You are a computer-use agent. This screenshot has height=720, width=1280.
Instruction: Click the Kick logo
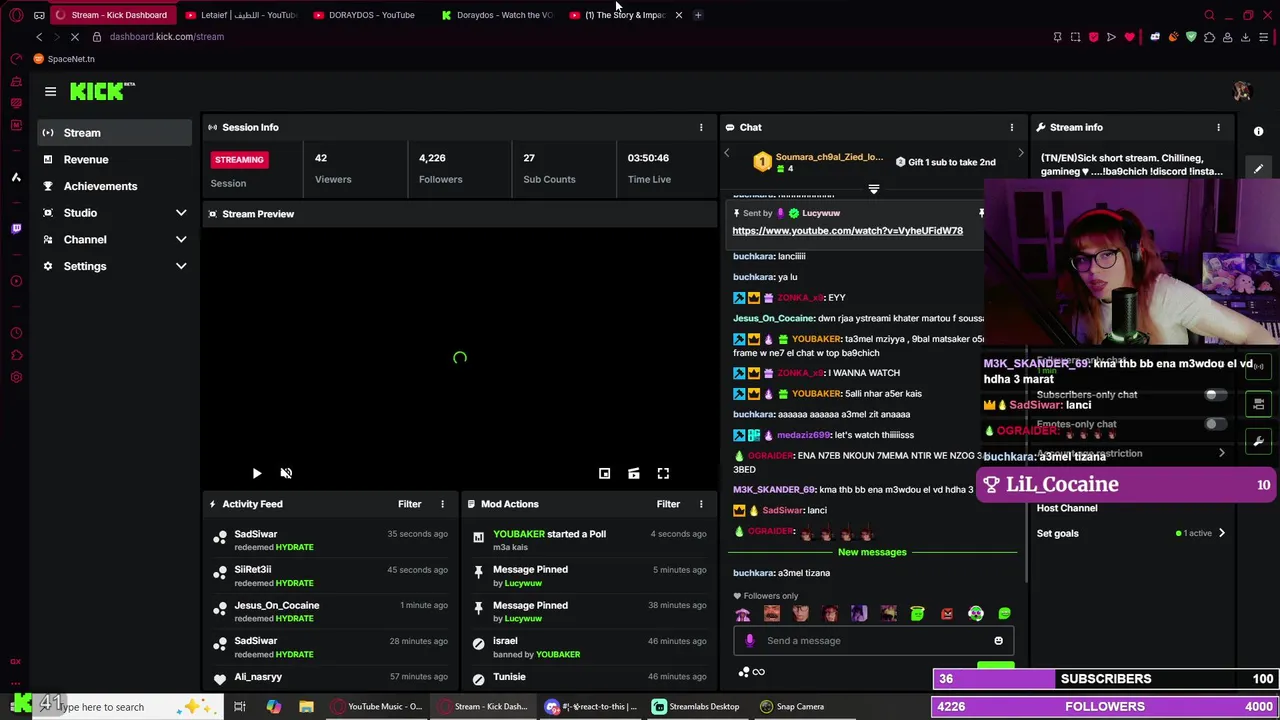point(101,91)
